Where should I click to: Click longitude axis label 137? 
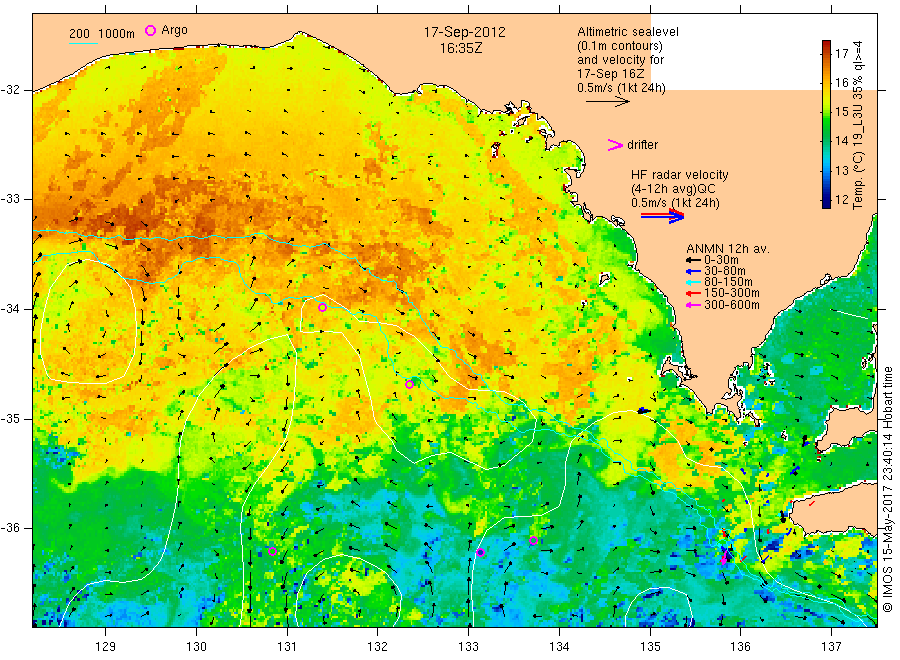point(831,646)
